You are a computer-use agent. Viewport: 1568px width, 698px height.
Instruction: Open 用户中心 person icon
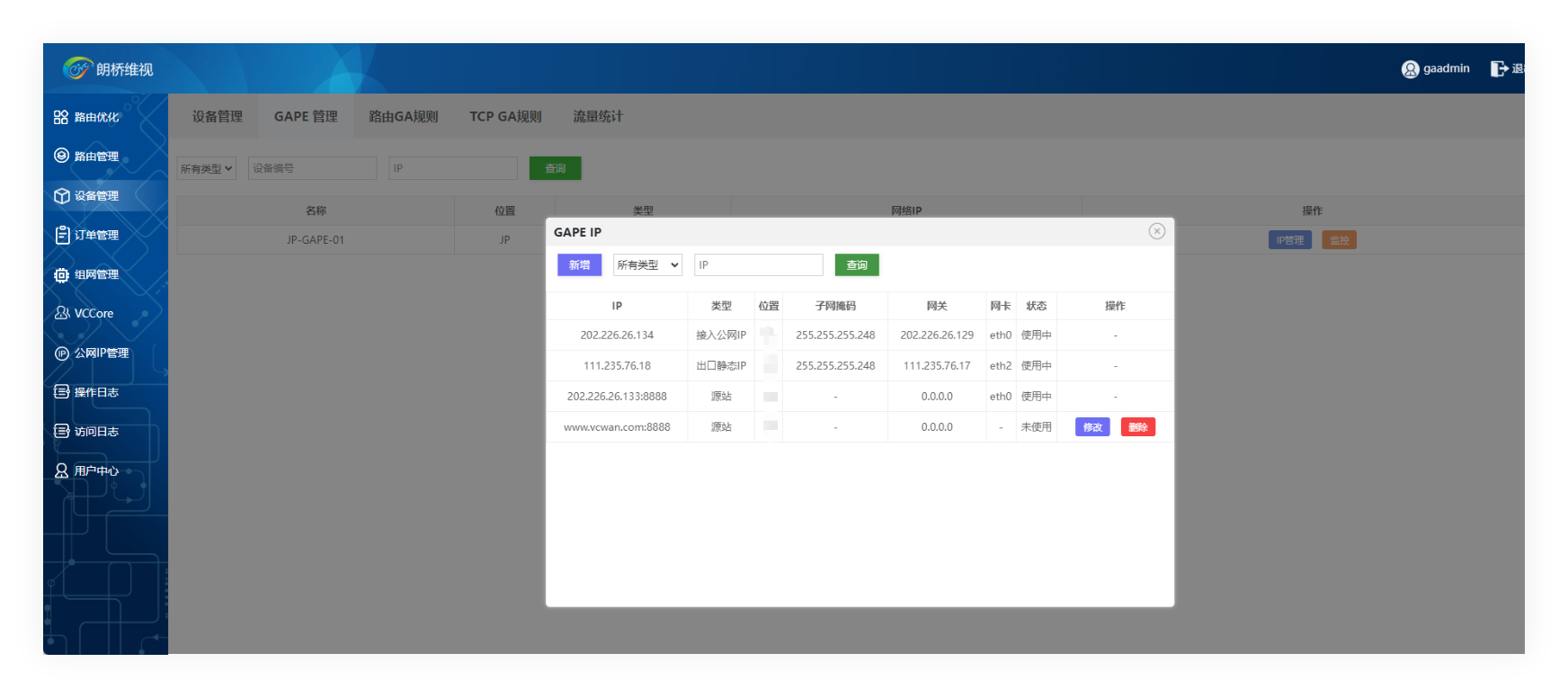pos(61,470)
